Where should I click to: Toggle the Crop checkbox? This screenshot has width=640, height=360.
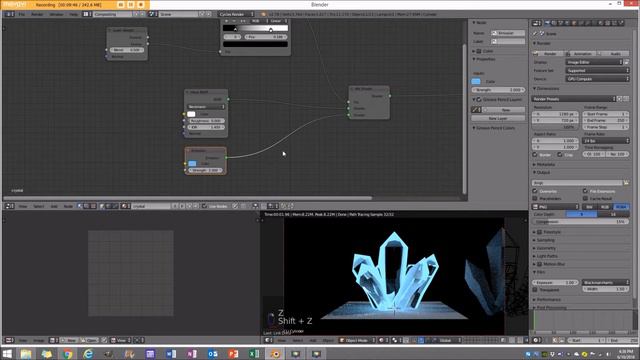tap(560, 155)
